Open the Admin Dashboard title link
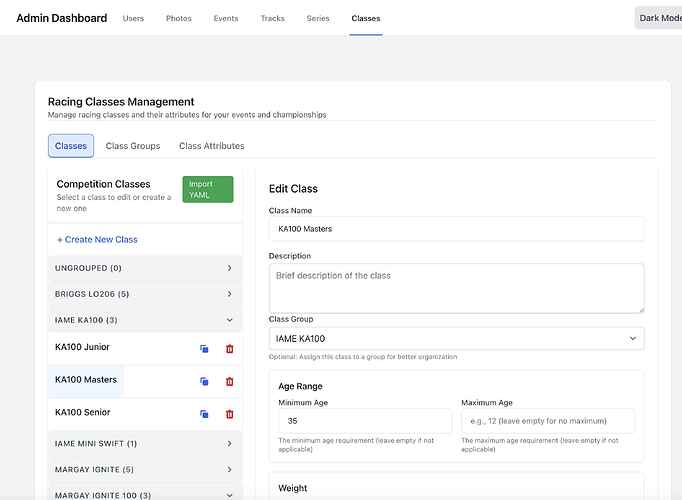This screenshot has height=500, width=682. (x=62, y=18)
